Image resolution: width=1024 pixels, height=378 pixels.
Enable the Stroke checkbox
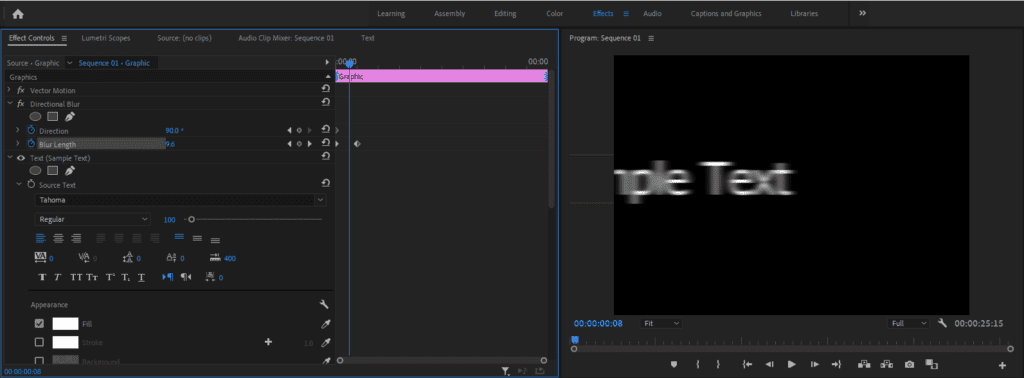pos(39,342)
